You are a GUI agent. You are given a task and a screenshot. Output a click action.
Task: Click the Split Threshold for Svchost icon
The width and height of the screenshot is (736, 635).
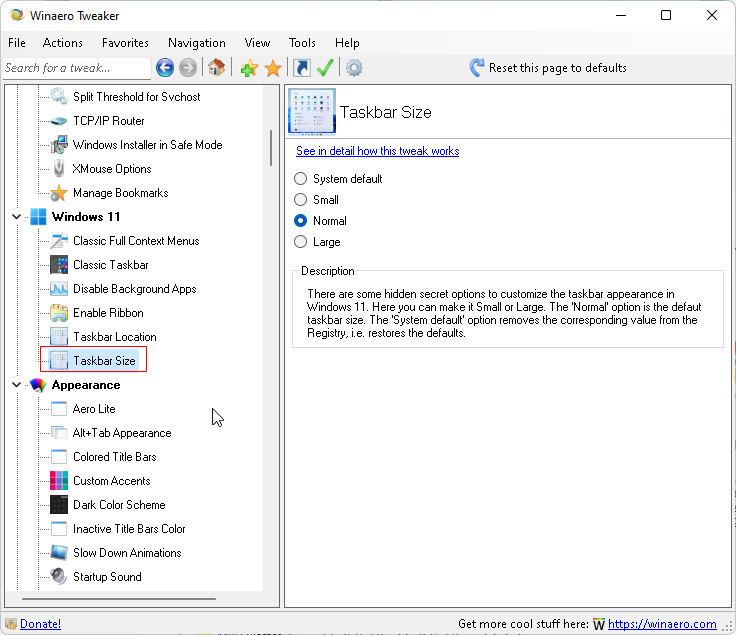(x=59, y=97)
